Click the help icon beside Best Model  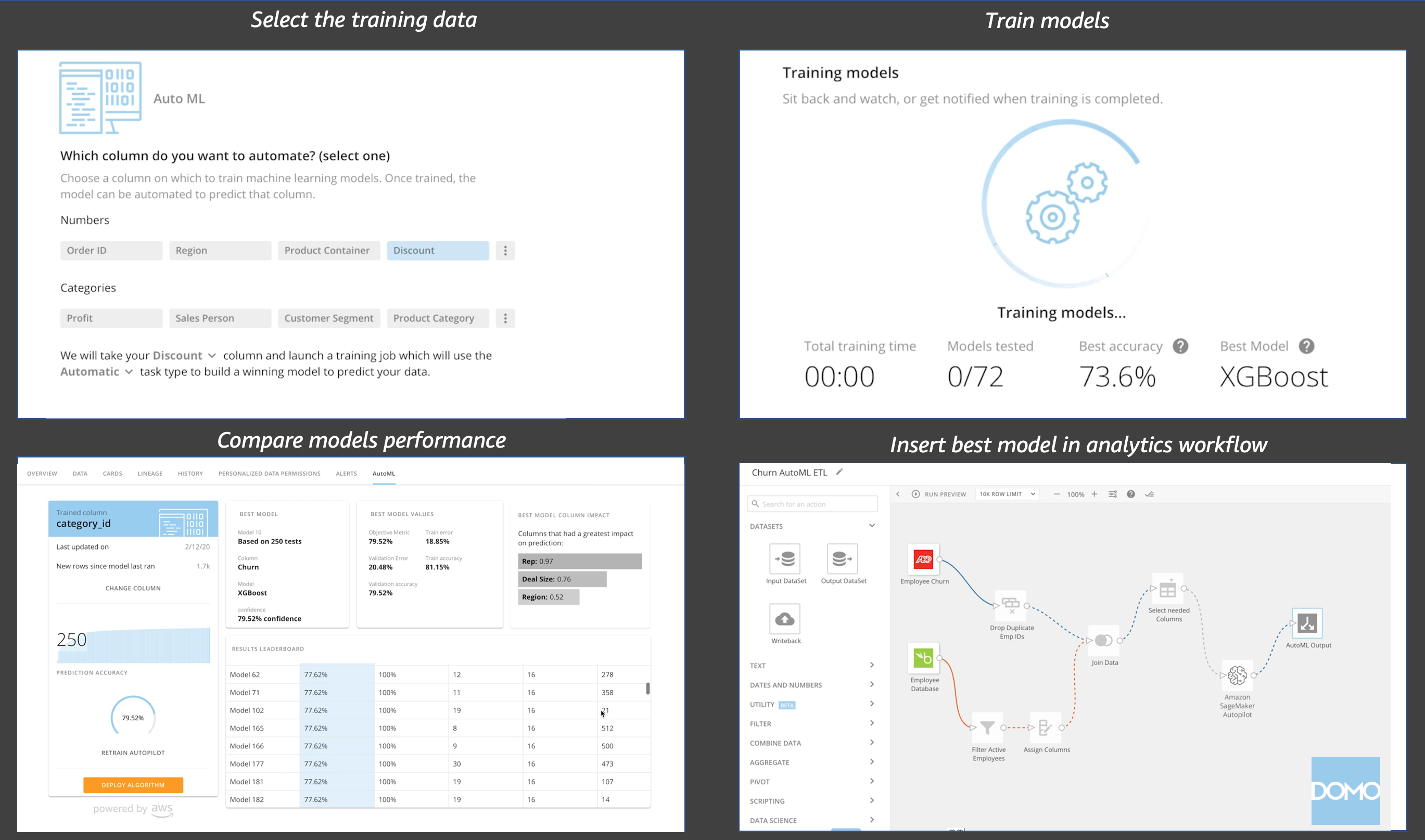1306,347
